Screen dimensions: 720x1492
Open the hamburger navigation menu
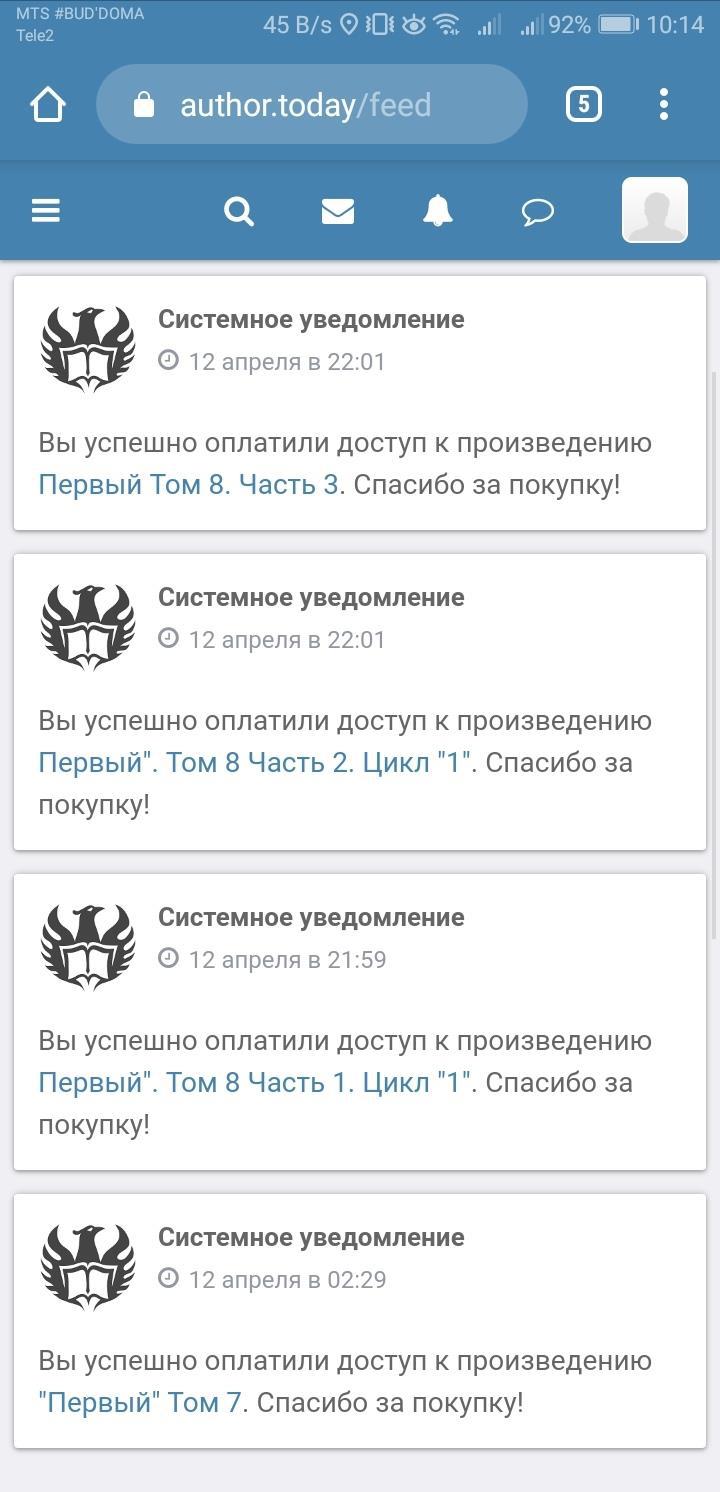[46, 211]
